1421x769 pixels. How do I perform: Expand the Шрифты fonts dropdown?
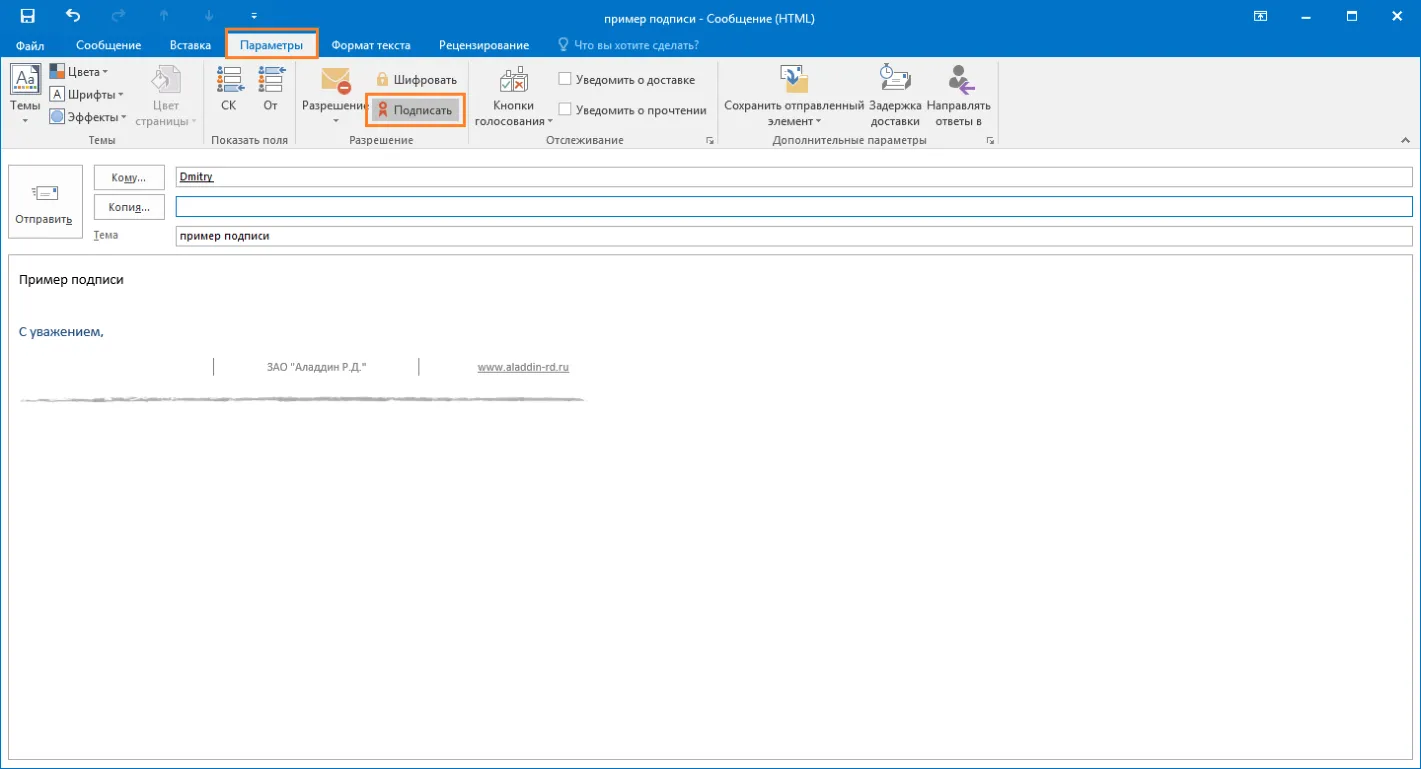[87, 94]
